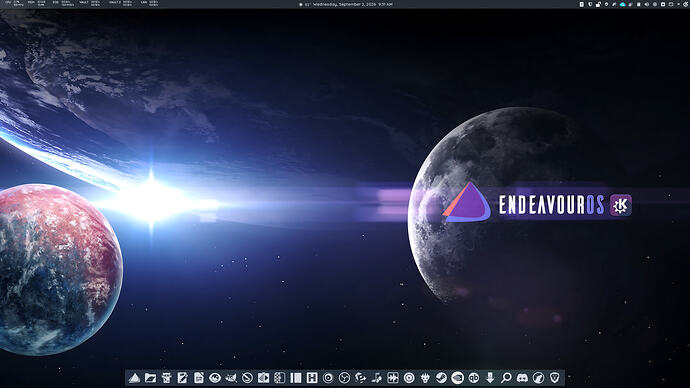The image size is (690, 388).
Task: Open the clock showing Wednesday, September date
Action: (x=352, y=4)
